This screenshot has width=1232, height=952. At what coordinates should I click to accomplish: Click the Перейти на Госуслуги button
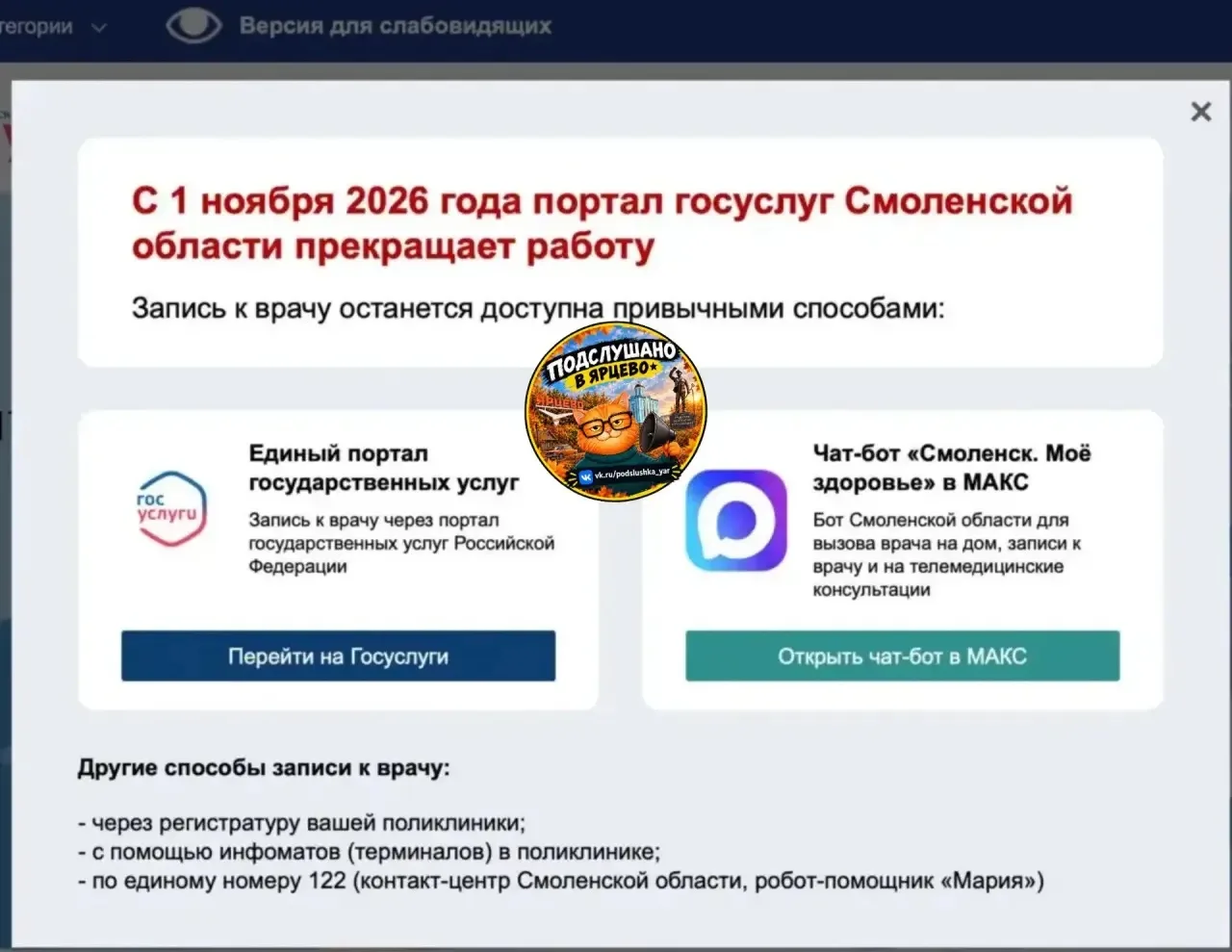338,656
